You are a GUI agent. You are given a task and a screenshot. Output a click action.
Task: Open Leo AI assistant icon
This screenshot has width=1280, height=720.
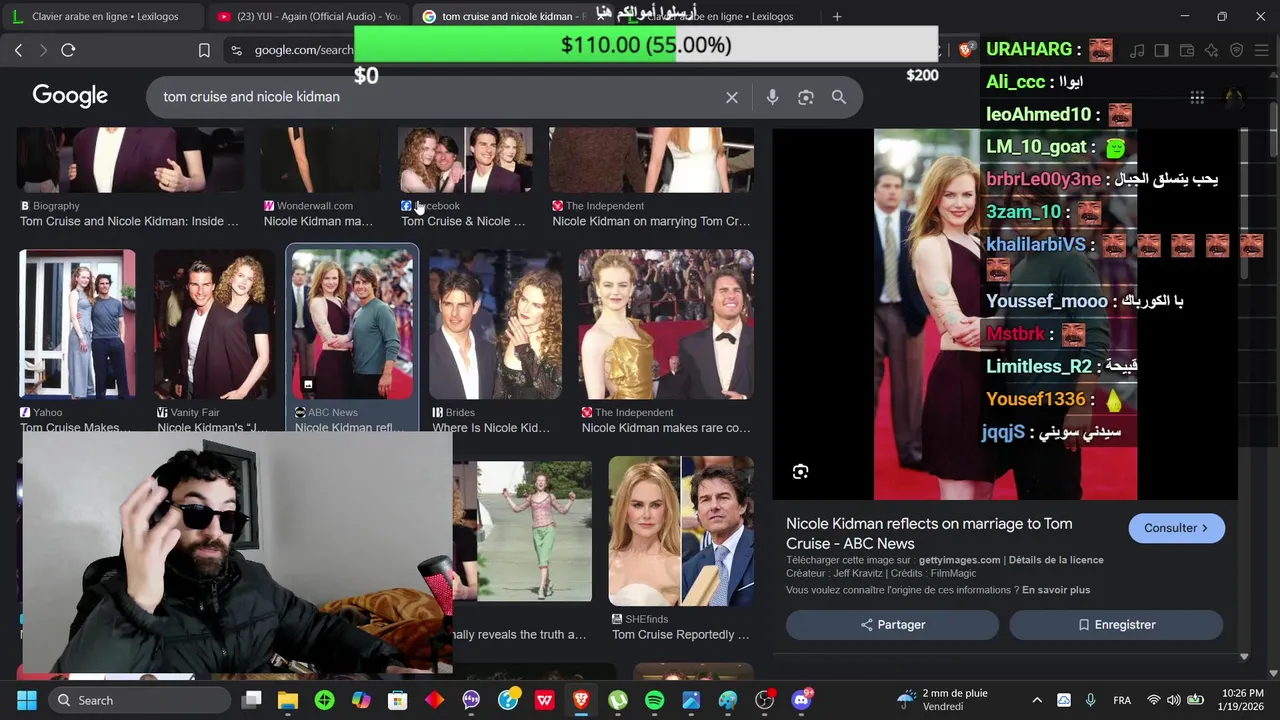[x=1212, y=50]
